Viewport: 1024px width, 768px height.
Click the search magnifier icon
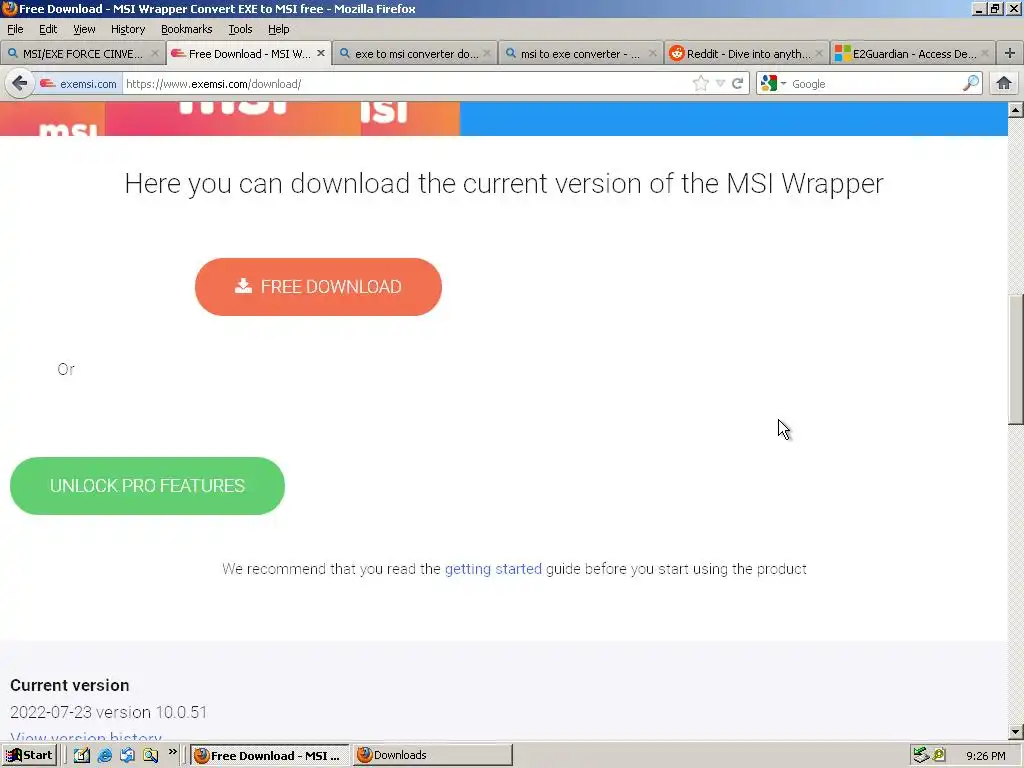971,83
